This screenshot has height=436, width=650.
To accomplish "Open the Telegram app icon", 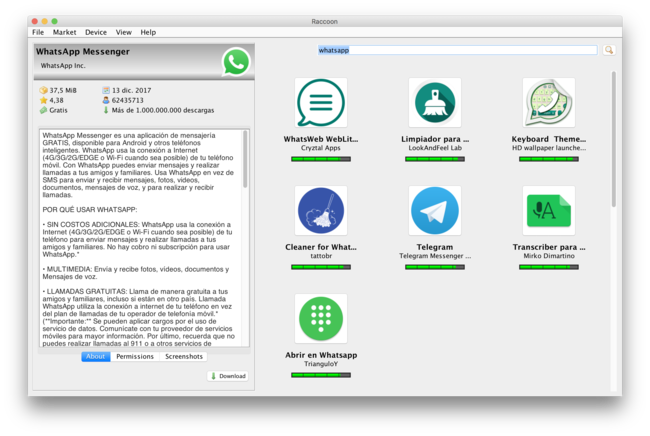I will pos(435,211).
